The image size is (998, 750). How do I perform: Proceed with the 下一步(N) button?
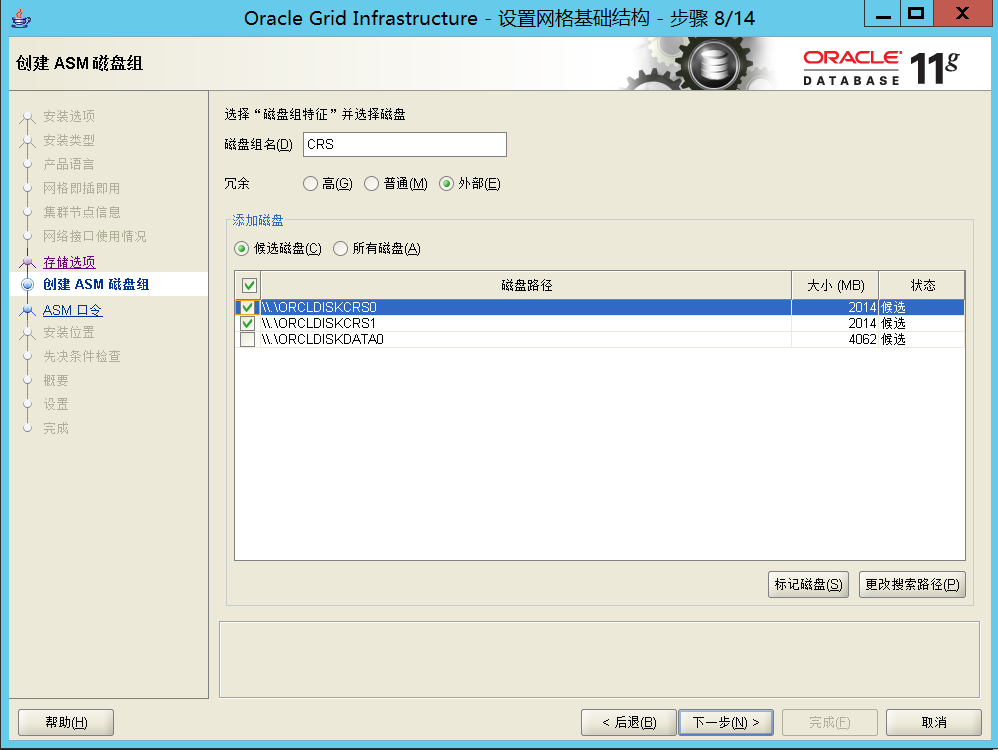[x=726, y=723]
